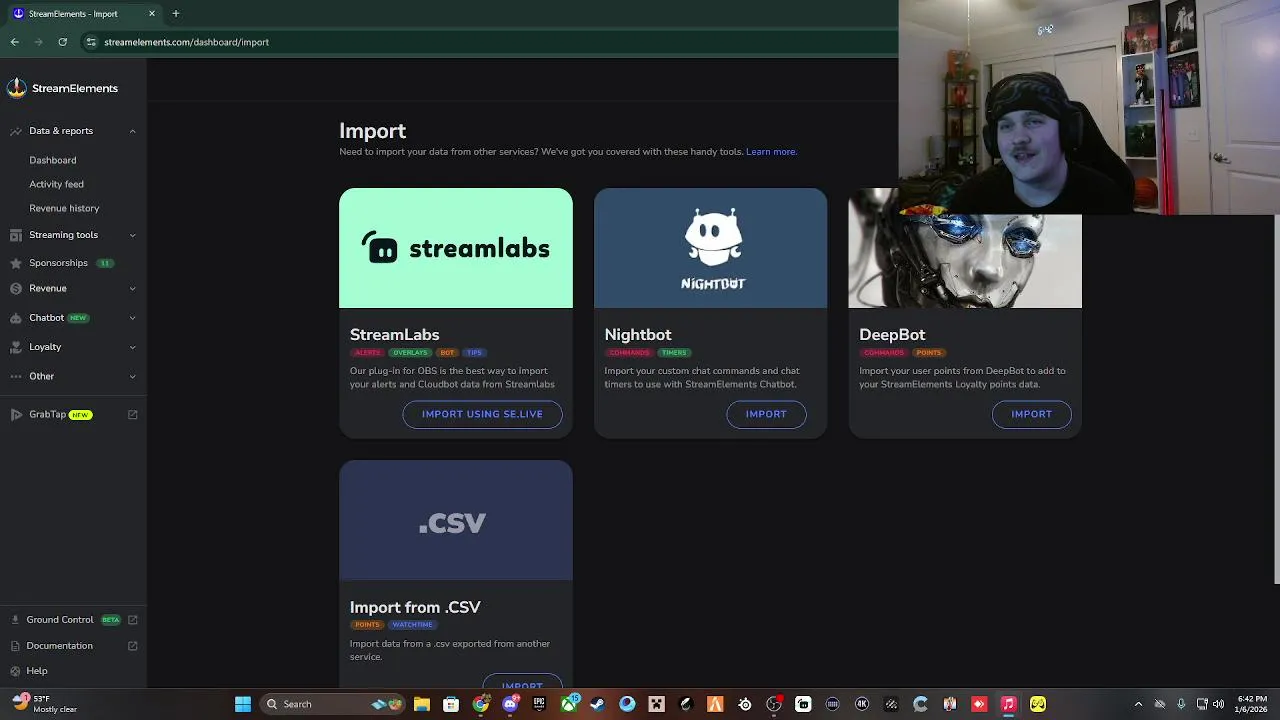This screenshot has width=1280, height=720.
Task: Open Sponsorships in the sidebar
Action: click(58, 263)
